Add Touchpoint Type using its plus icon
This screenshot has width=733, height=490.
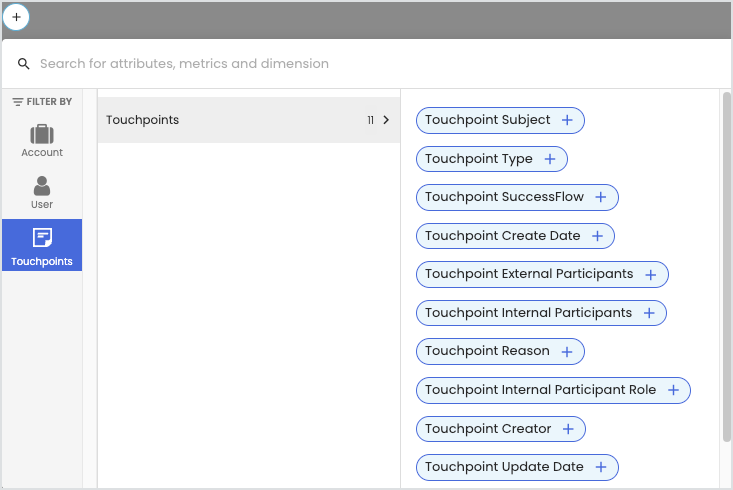(550, 159)
